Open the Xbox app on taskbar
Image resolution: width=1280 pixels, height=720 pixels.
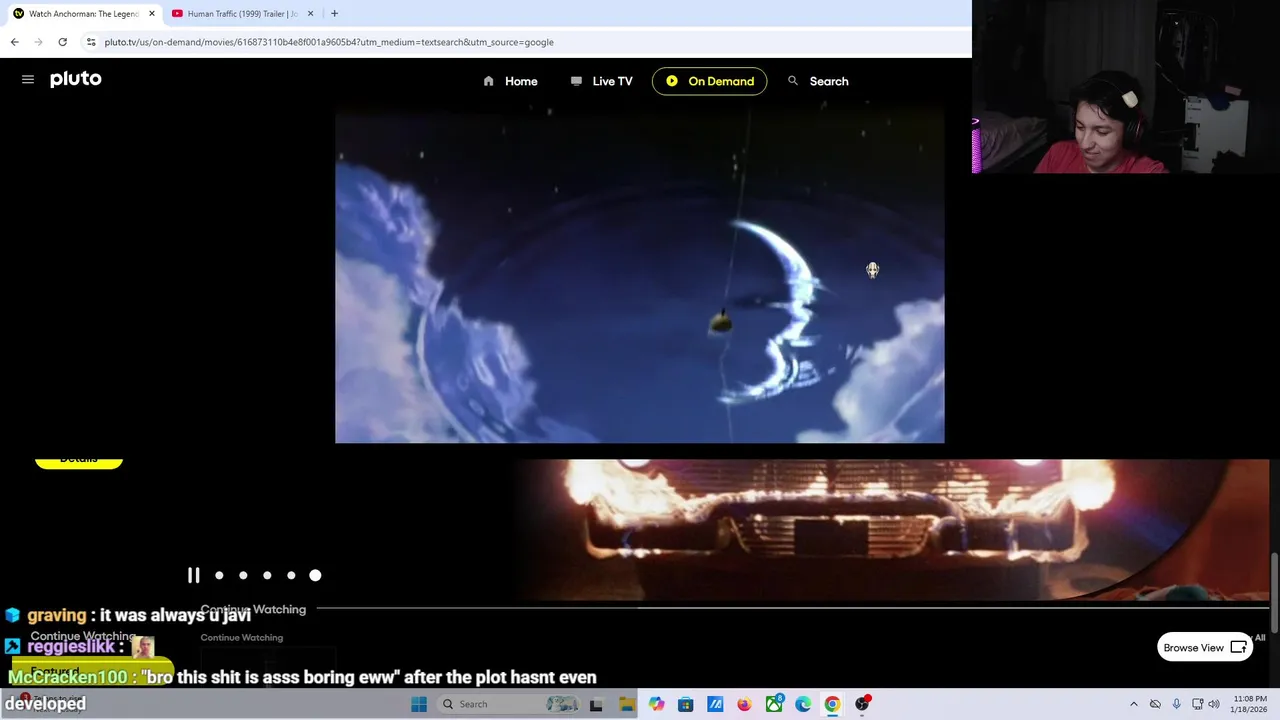tap(774, 704)
